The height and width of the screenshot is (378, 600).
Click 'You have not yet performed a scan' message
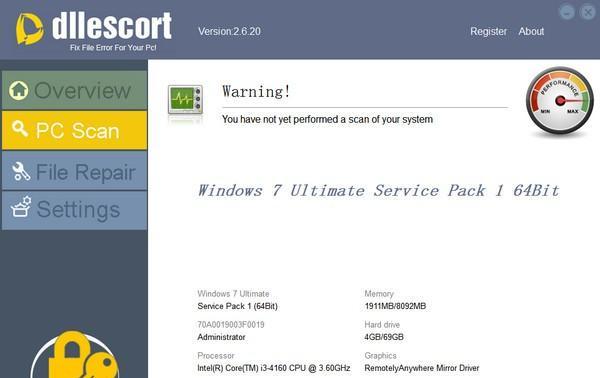(x=327, y=119)
